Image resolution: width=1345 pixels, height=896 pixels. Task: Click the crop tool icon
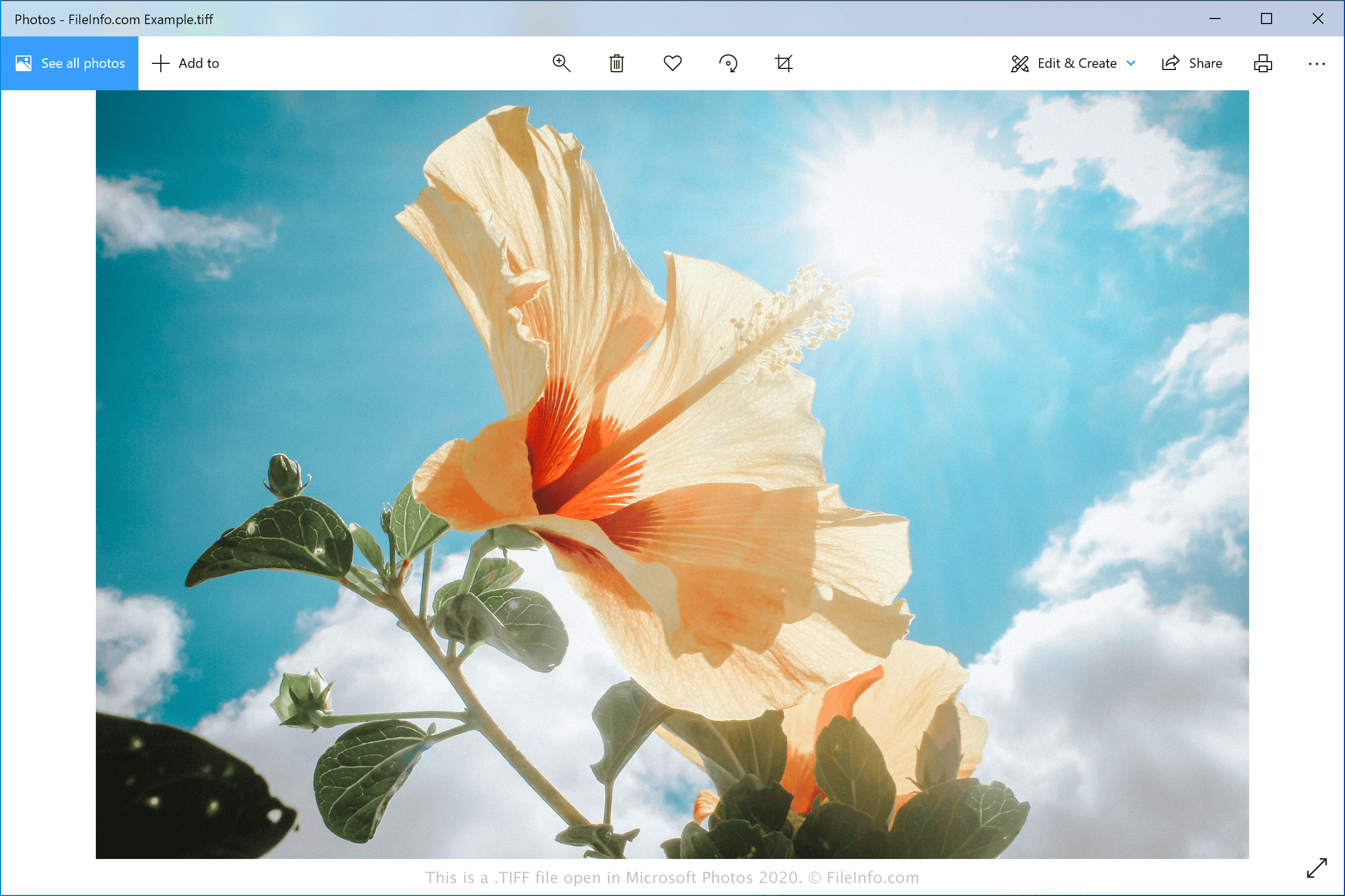(x=783, y=62)
